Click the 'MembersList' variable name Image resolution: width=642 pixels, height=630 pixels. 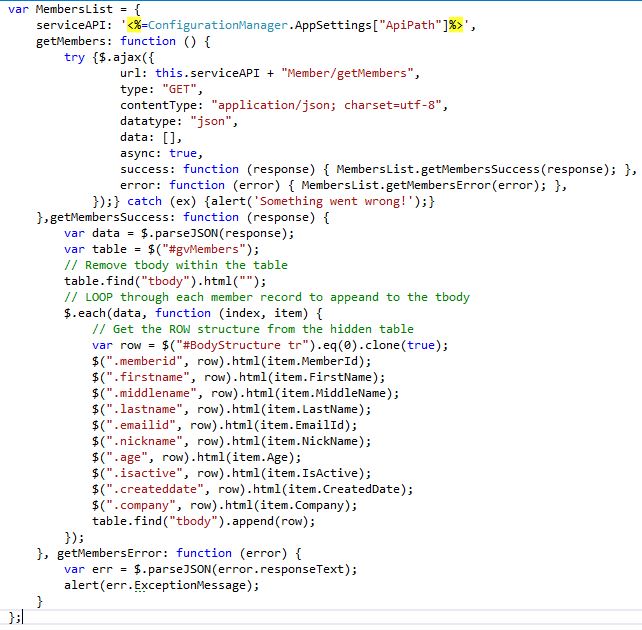tap(74, 9)
